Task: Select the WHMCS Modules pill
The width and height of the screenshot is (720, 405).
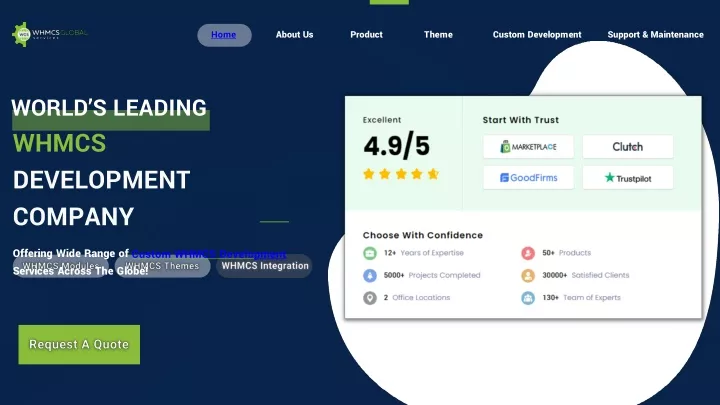Action: (x=60, y=266)
